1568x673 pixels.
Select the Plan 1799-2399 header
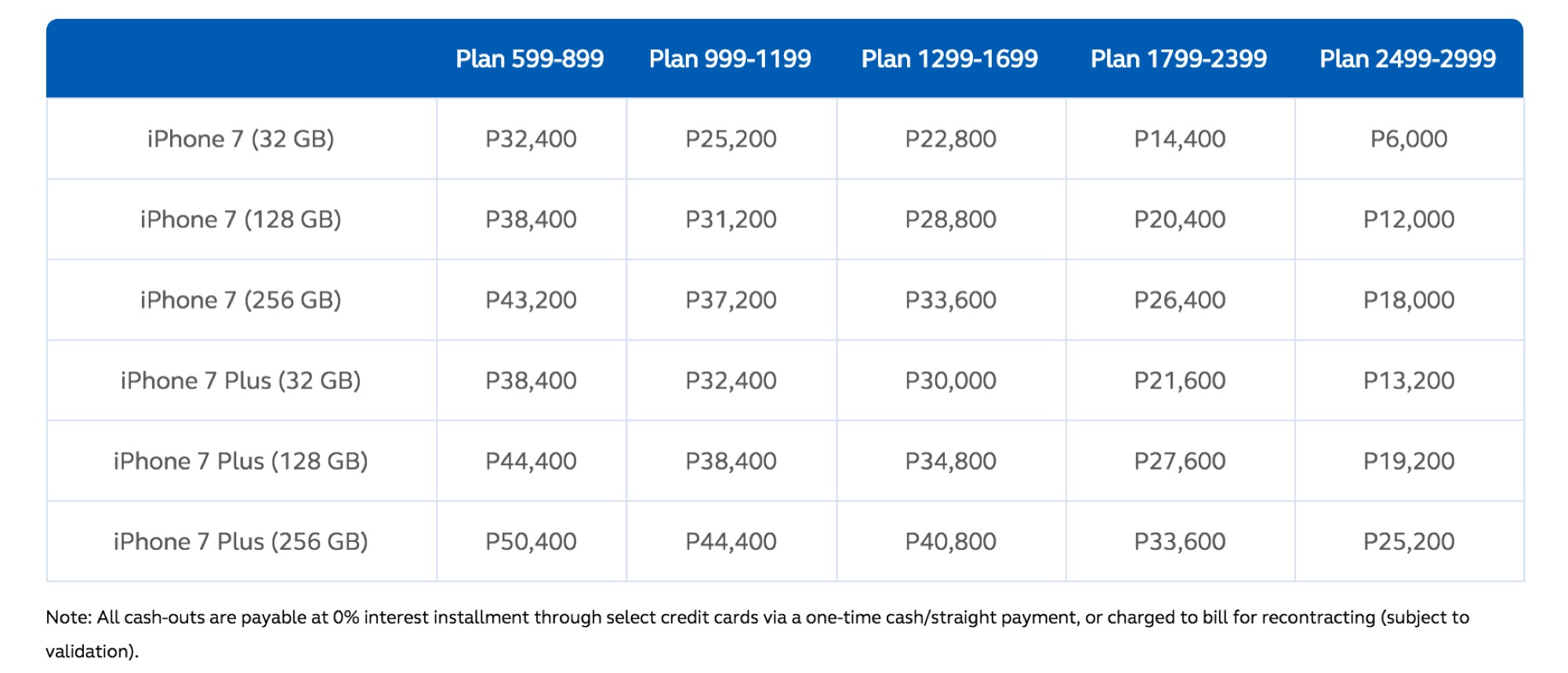(1178, 59)
